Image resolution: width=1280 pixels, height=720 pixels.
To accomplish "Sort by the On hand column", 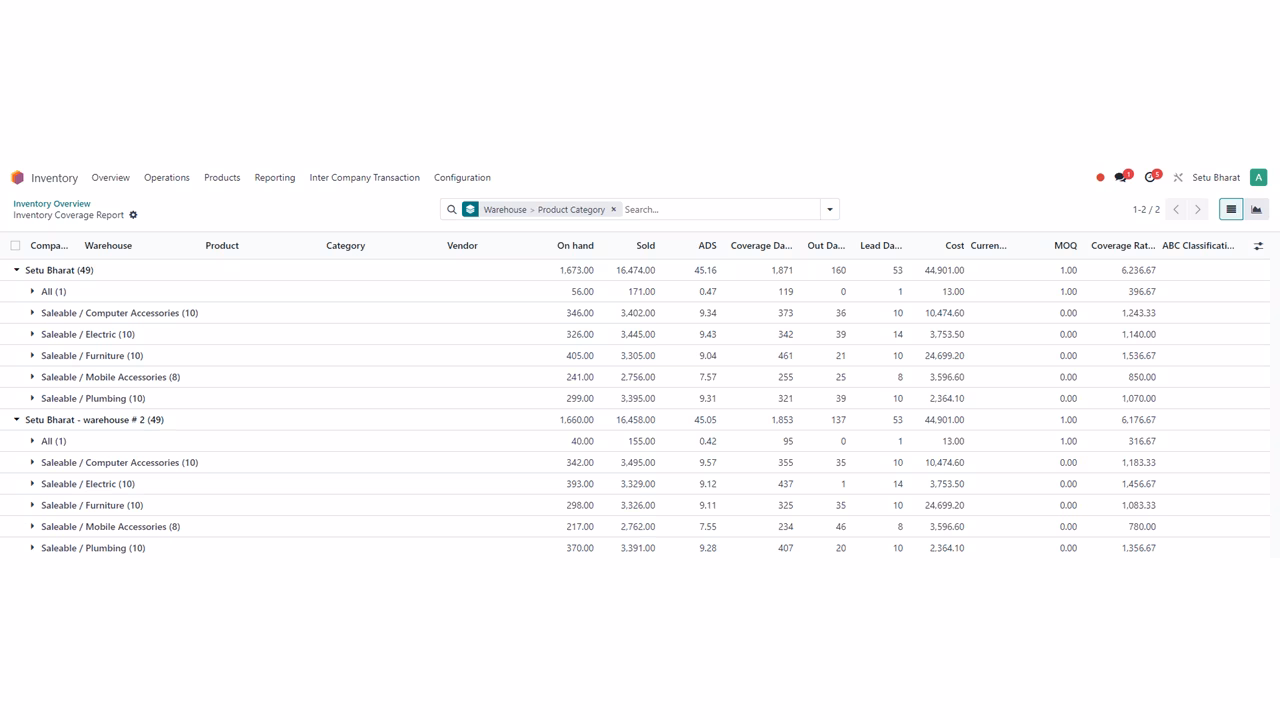I will 575,246.
